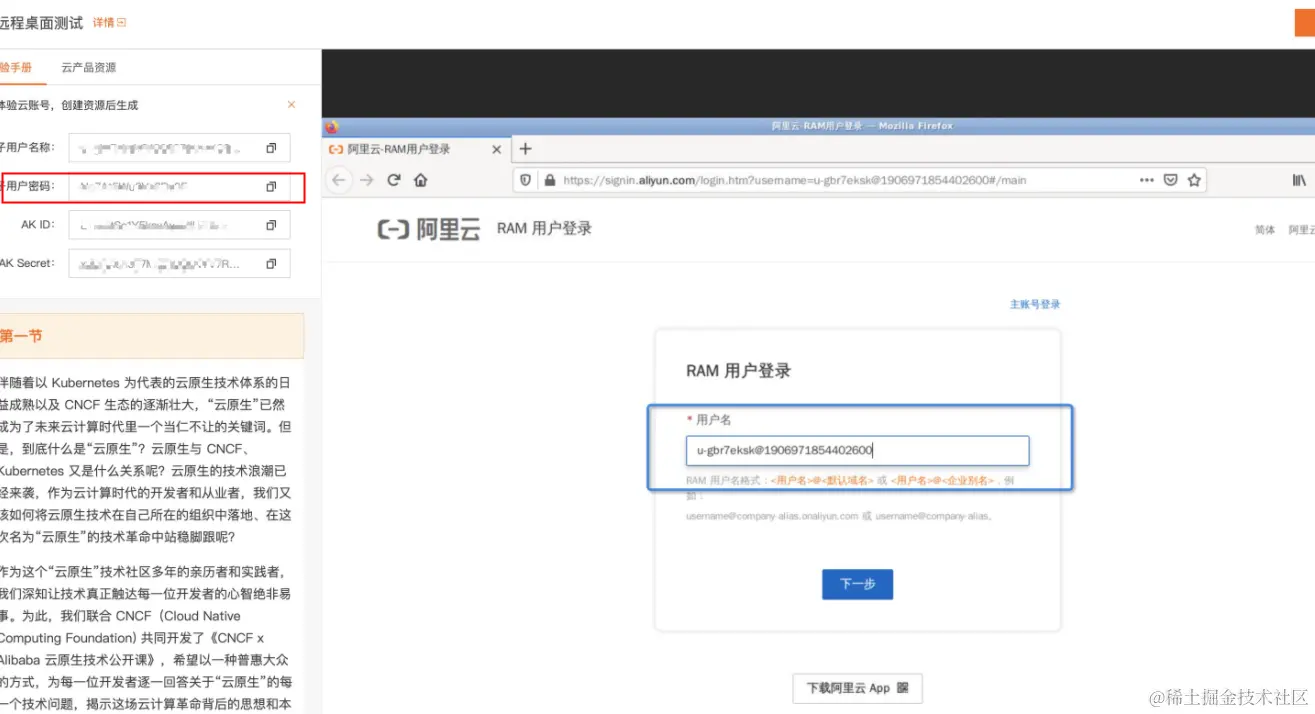This screenshot has height=714, width=1315.
Task: Copy the AK ID value
Action: click(271, 225)
